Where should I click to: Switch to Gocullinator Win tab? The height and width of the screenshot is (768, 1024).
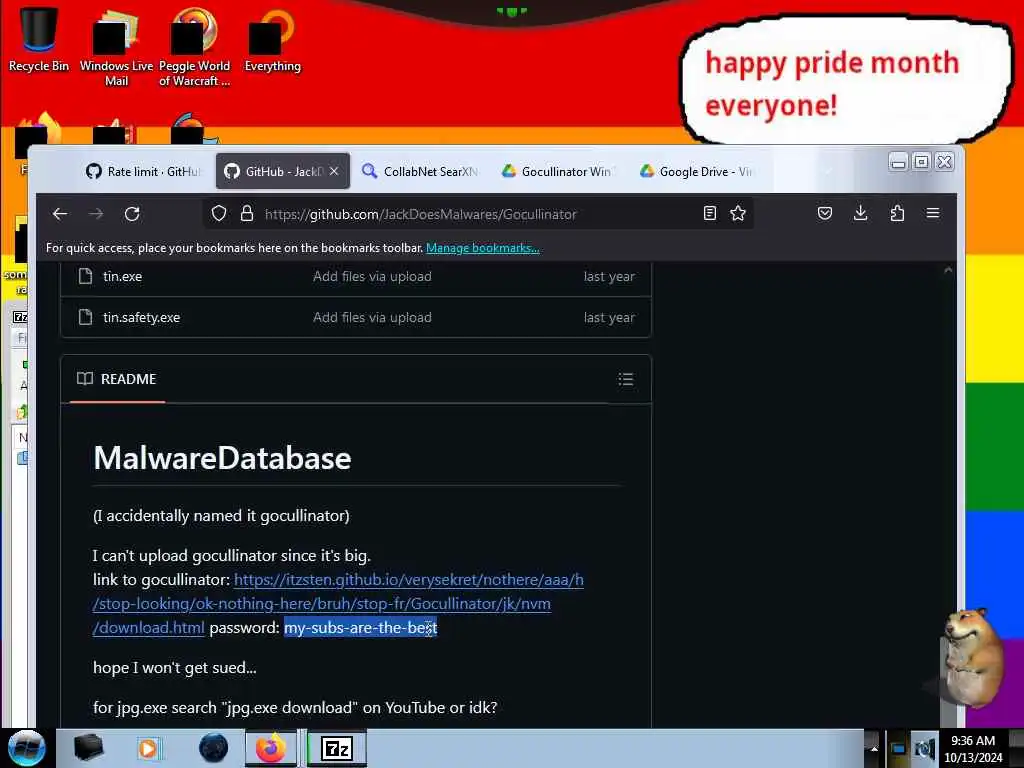click(x=557, y=171)
